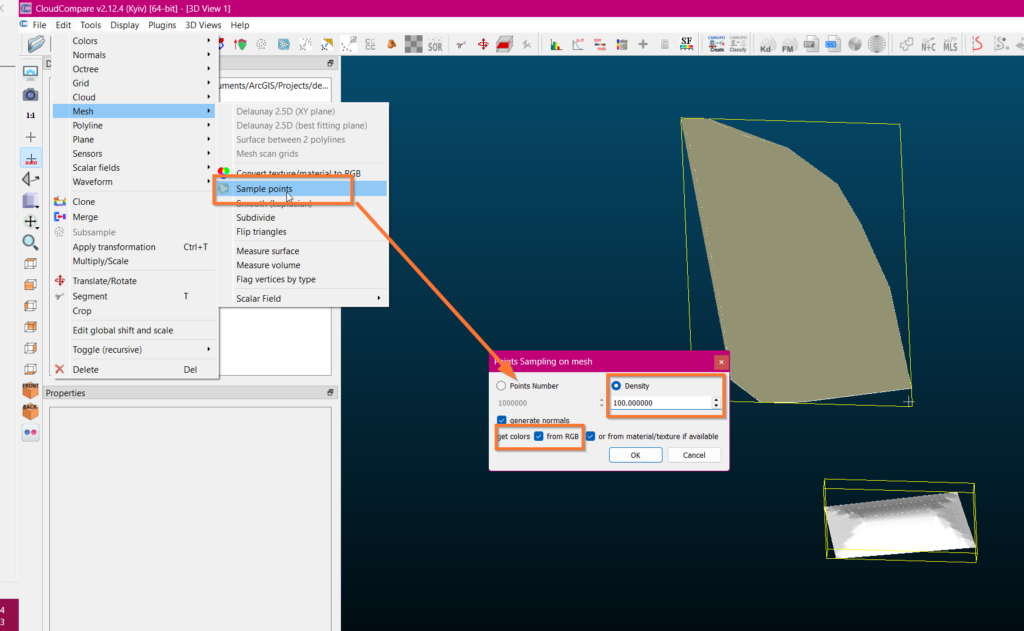The height and width of the screenshot is (631, 1024).
Task: Click the SOR filter toolbar icon
Action: (x=435, y=44)
